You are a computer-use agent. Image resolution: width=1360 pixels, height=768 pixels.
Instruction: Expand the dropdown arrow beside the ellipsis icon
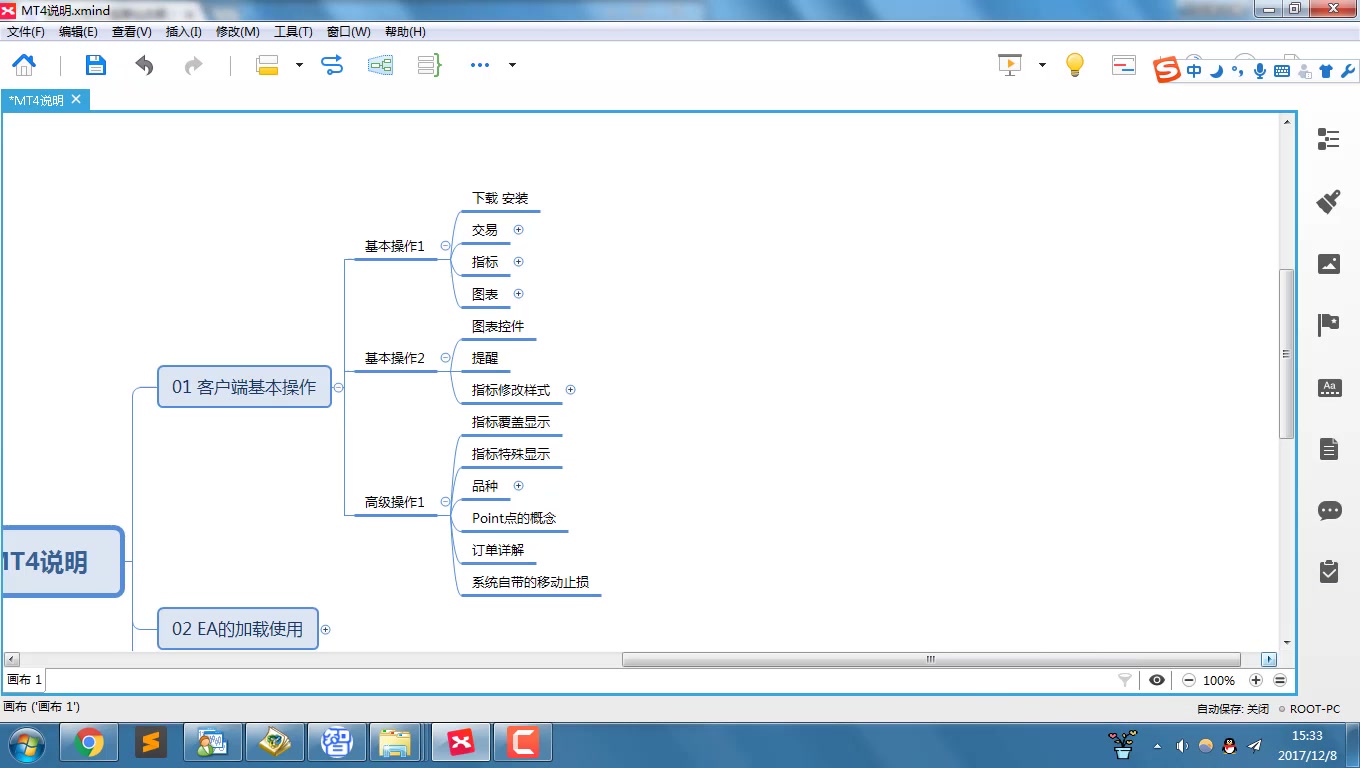tap(512, 65)
